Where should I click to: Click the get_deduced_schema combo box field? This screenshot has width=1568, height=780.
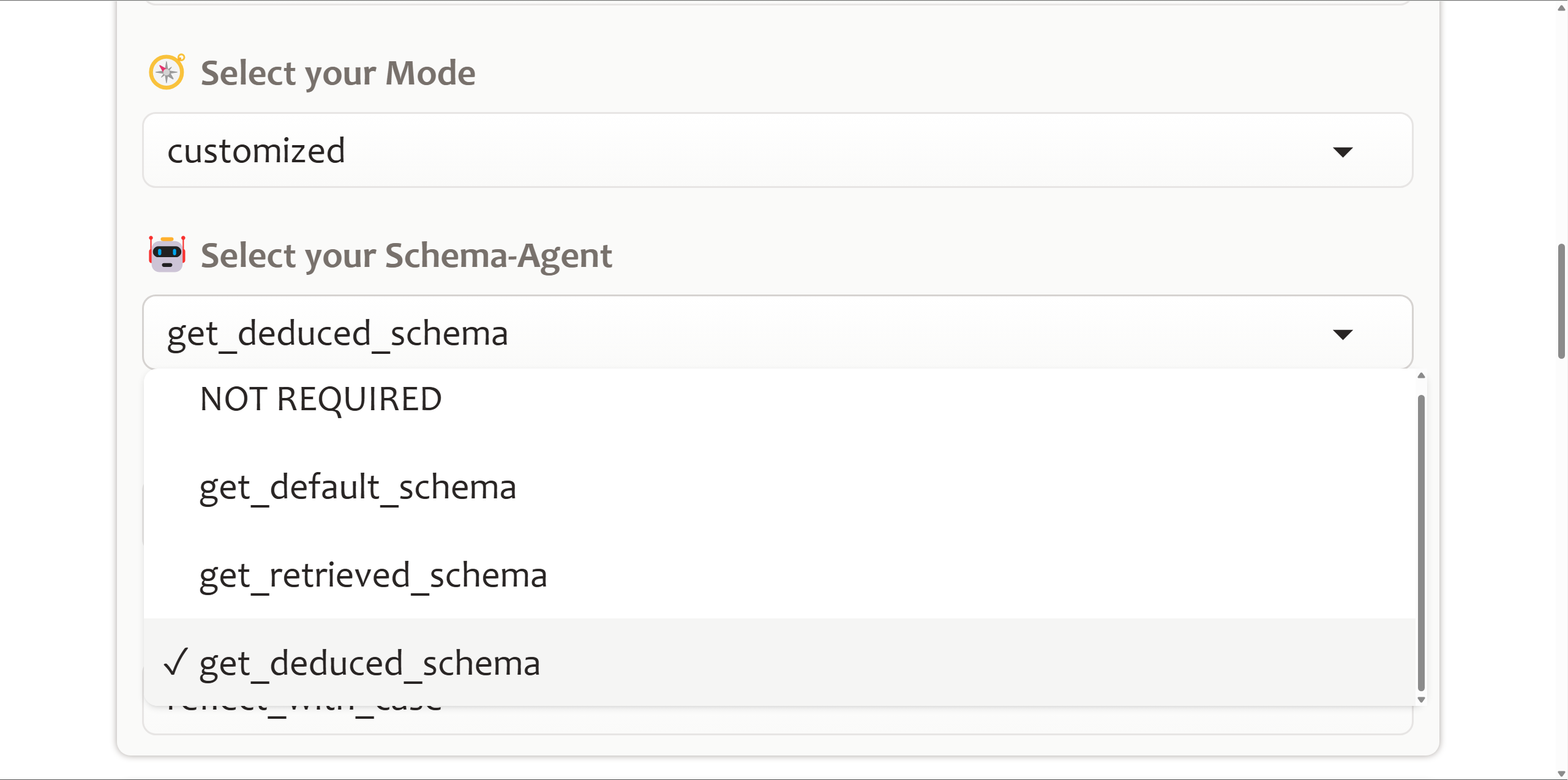(x=778, y=332)
